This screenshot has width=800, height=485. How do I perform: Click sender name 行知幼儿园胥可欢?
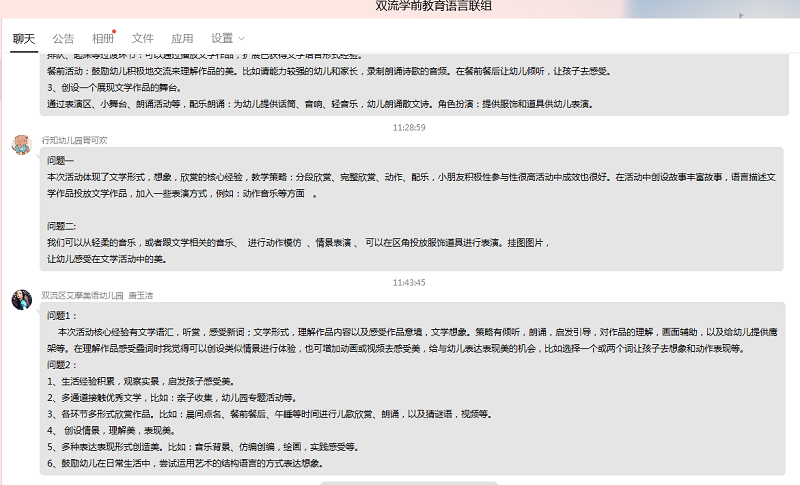(x=75, y=140)
